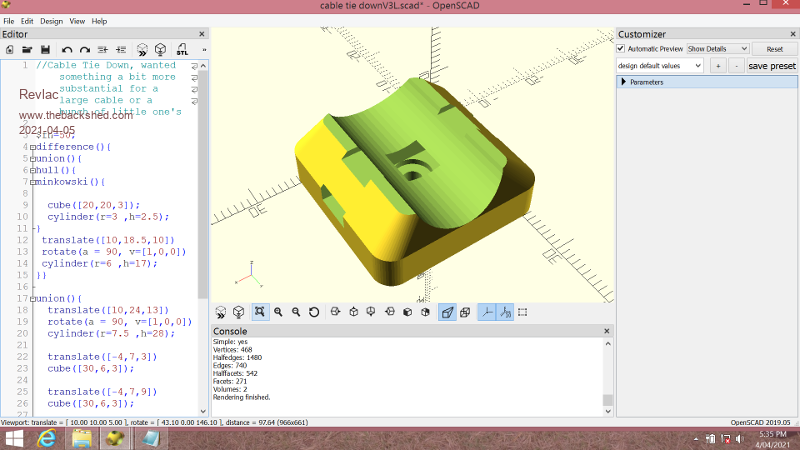Click the Undo arrow in editor toolbar
The width and height of the screenshot is (800, 450).
point(67,49)
